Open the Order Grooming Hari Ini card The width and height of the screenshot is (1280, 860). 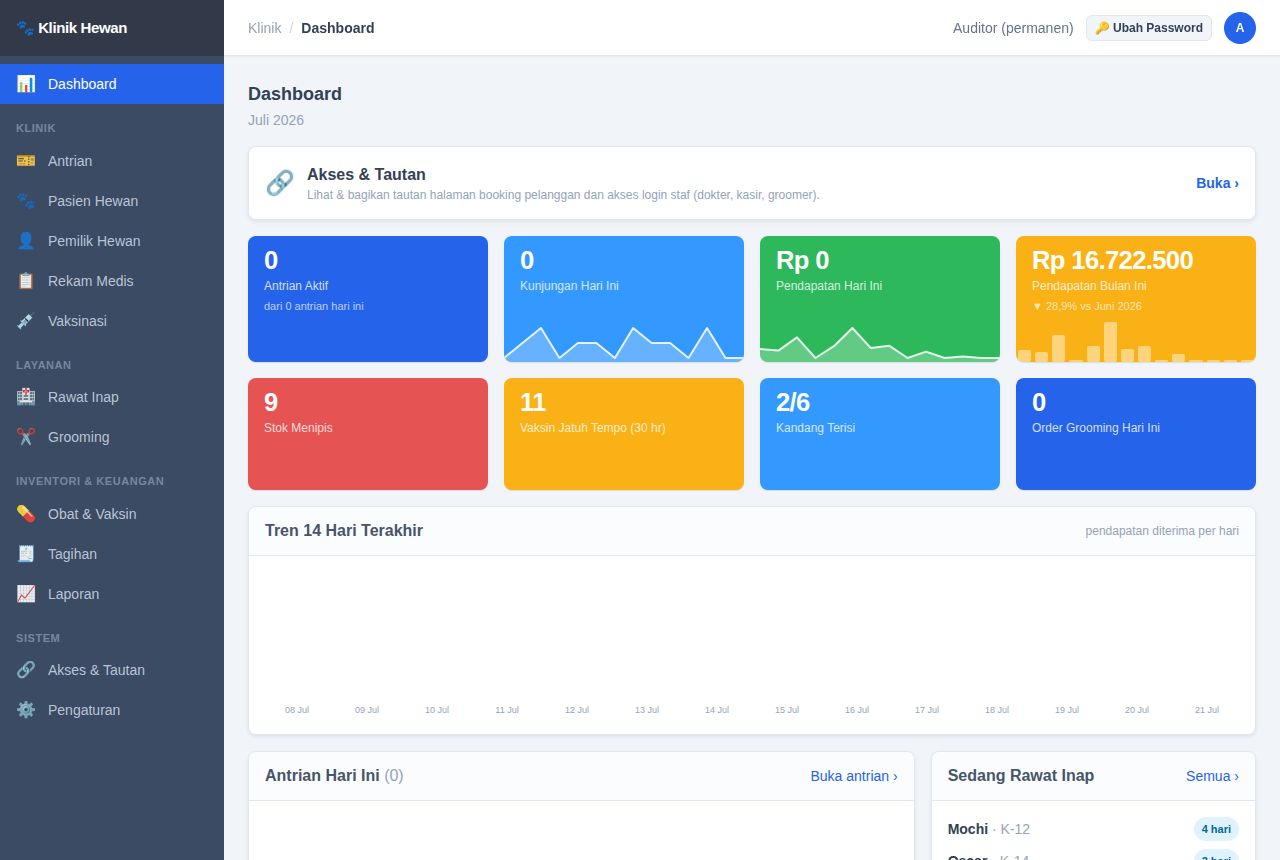(x=1136, y=434)
